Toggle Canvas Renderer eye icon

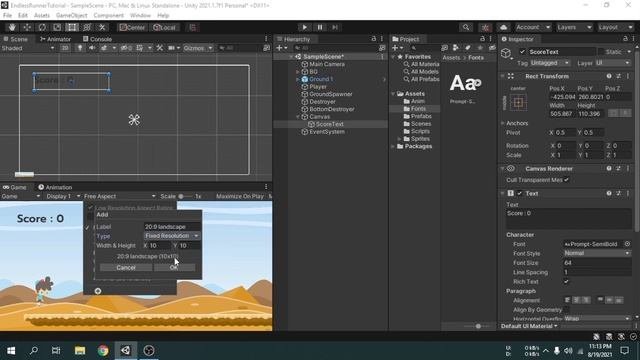pyautogui.click(x=511, y=169)
